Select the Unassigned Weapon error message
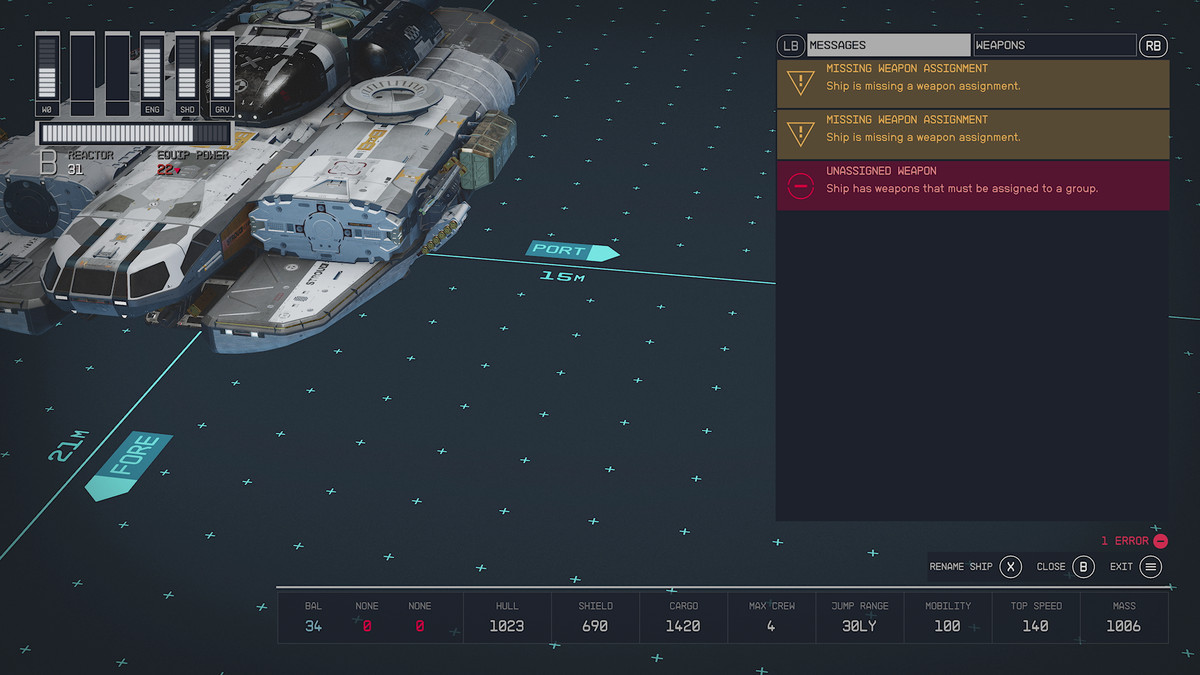Viewport: 1200px width, 675px height. pyautogui.click(x=972, y=185)
